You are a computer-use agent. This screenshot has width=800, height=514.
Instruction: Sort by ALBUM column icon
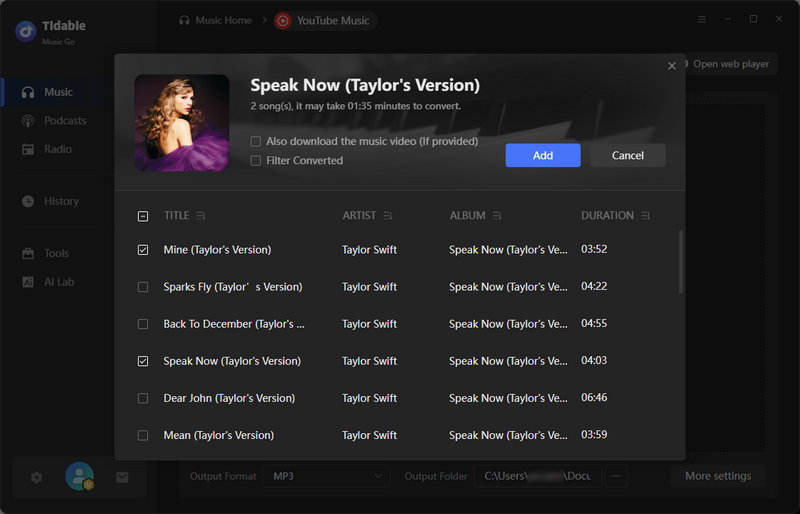click(497, 216)
